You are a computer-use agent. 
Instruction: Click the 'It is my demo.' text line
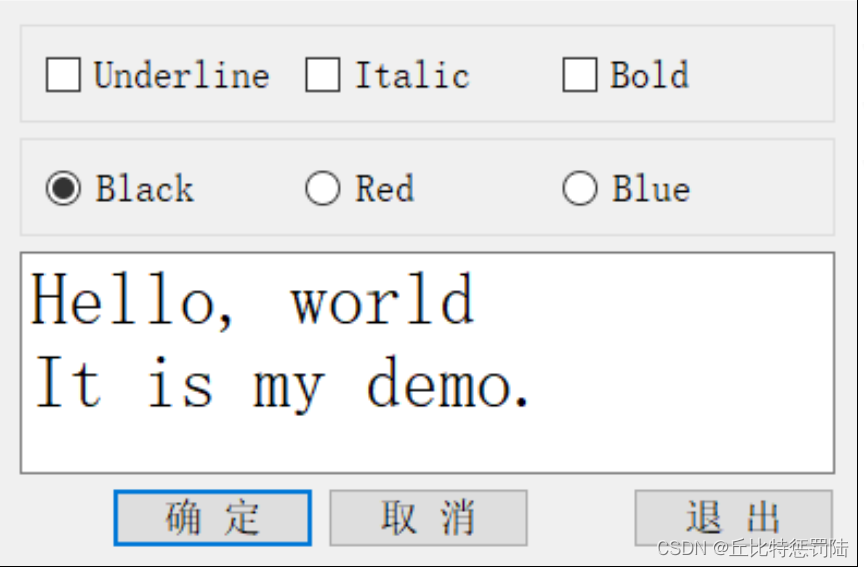[x=281, y=385]
